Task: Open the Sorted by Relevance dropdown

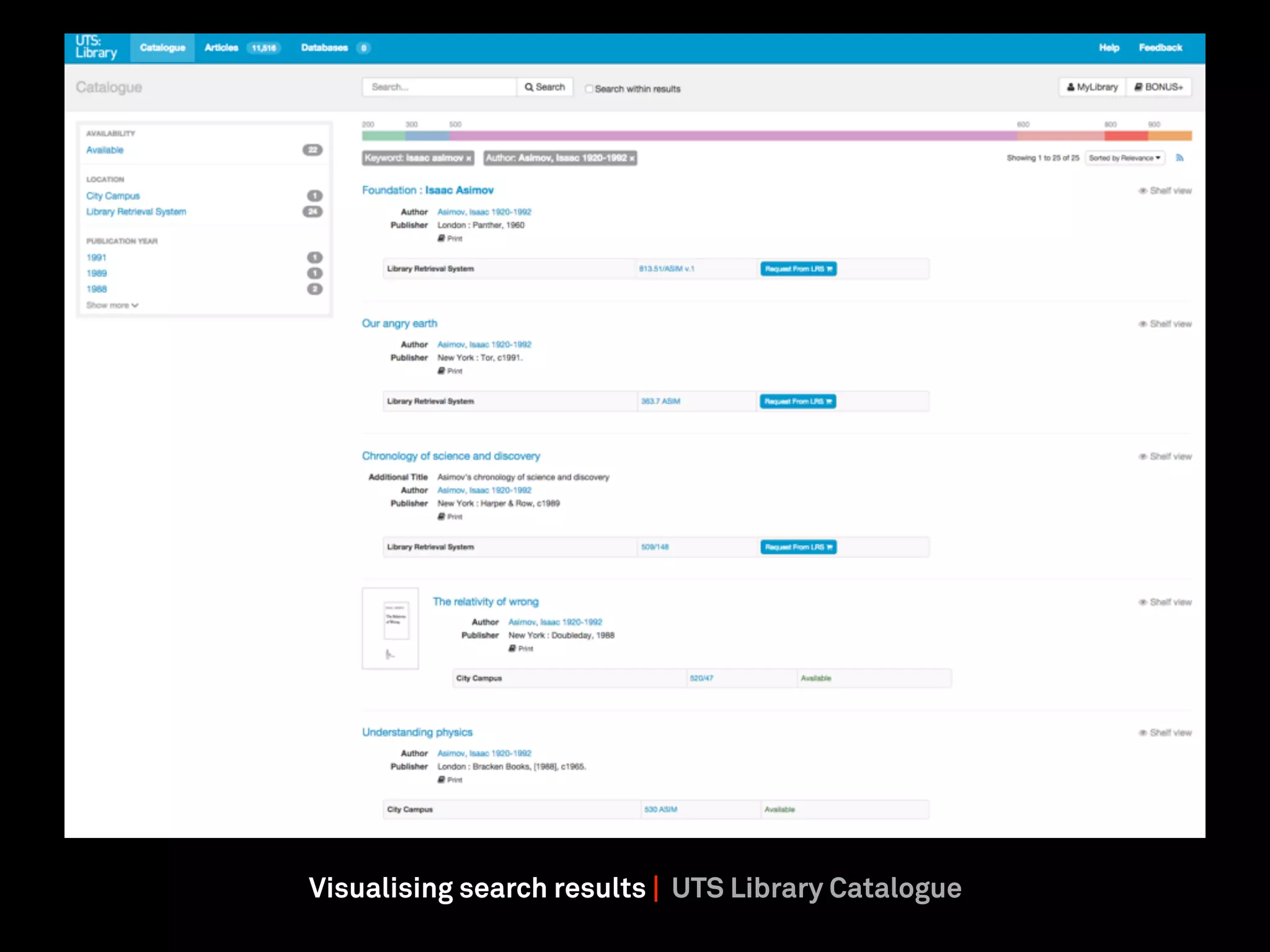Action: pos(1125,158)
